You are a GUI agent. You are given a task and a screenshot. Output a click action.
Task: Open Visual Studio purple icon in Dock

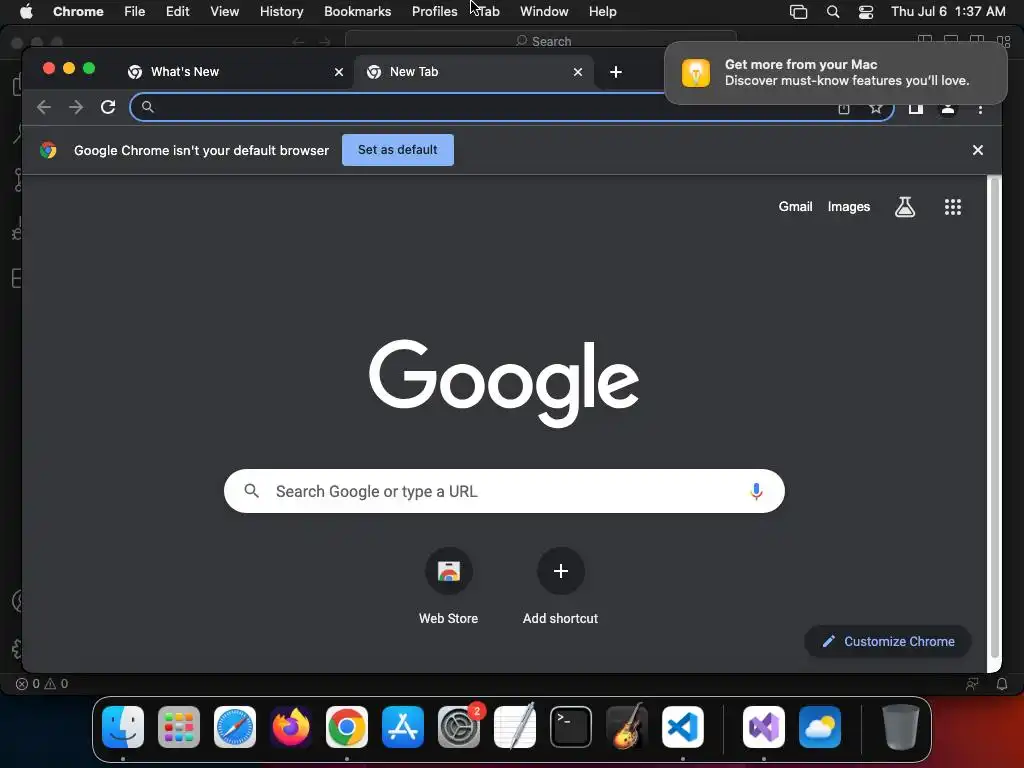click(x=763, y=727)
